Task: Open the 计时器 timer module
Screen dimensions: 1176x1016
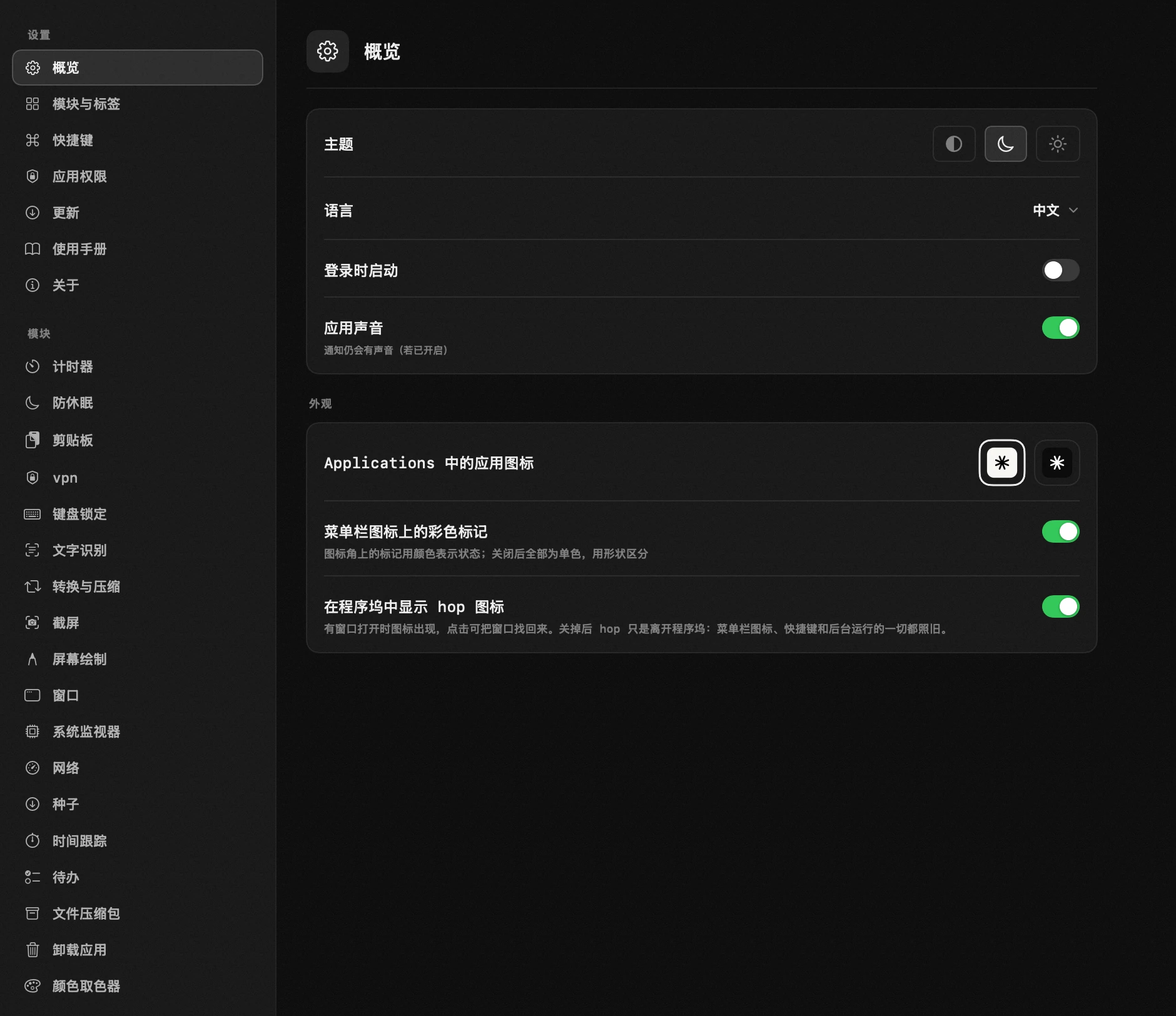Action: click(138, 366)
